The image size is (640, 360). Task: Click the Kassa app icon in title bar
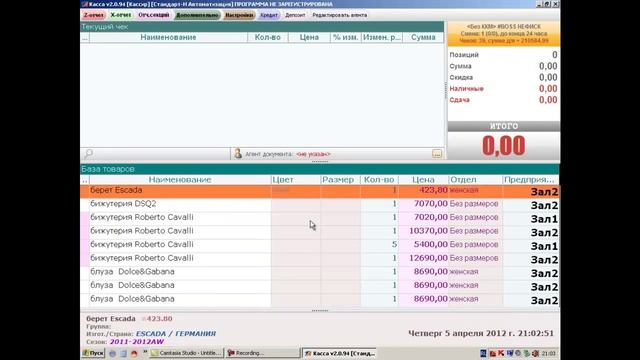84,4
